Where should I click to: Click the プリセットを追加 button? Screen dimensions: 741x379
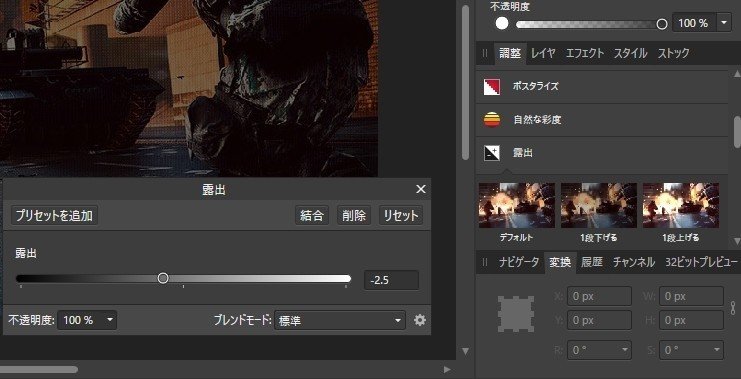pos(54,216)
